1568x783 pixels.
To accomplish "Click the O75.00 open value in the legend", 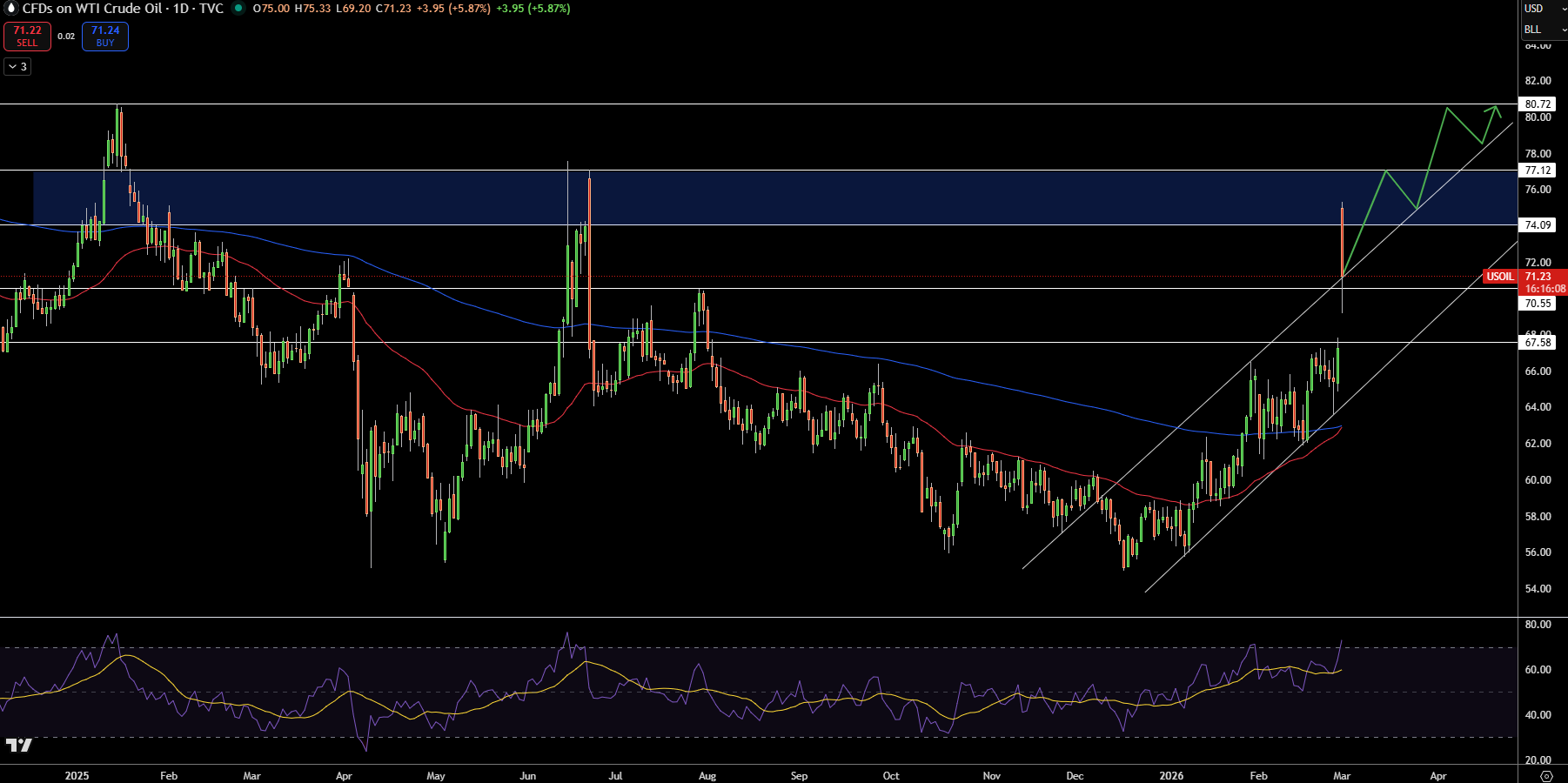I will tap(271, 8).
